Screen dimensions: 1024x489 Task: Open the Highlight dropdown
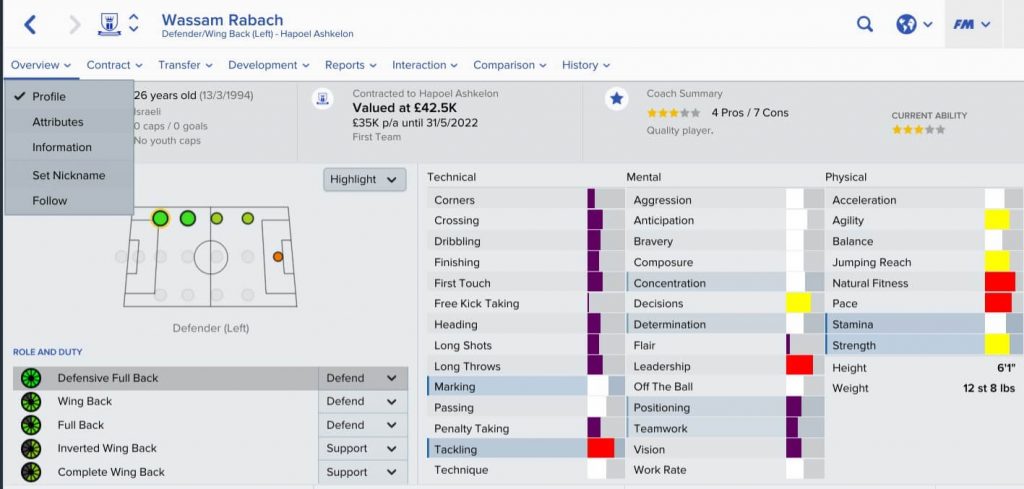pos(365,179)
